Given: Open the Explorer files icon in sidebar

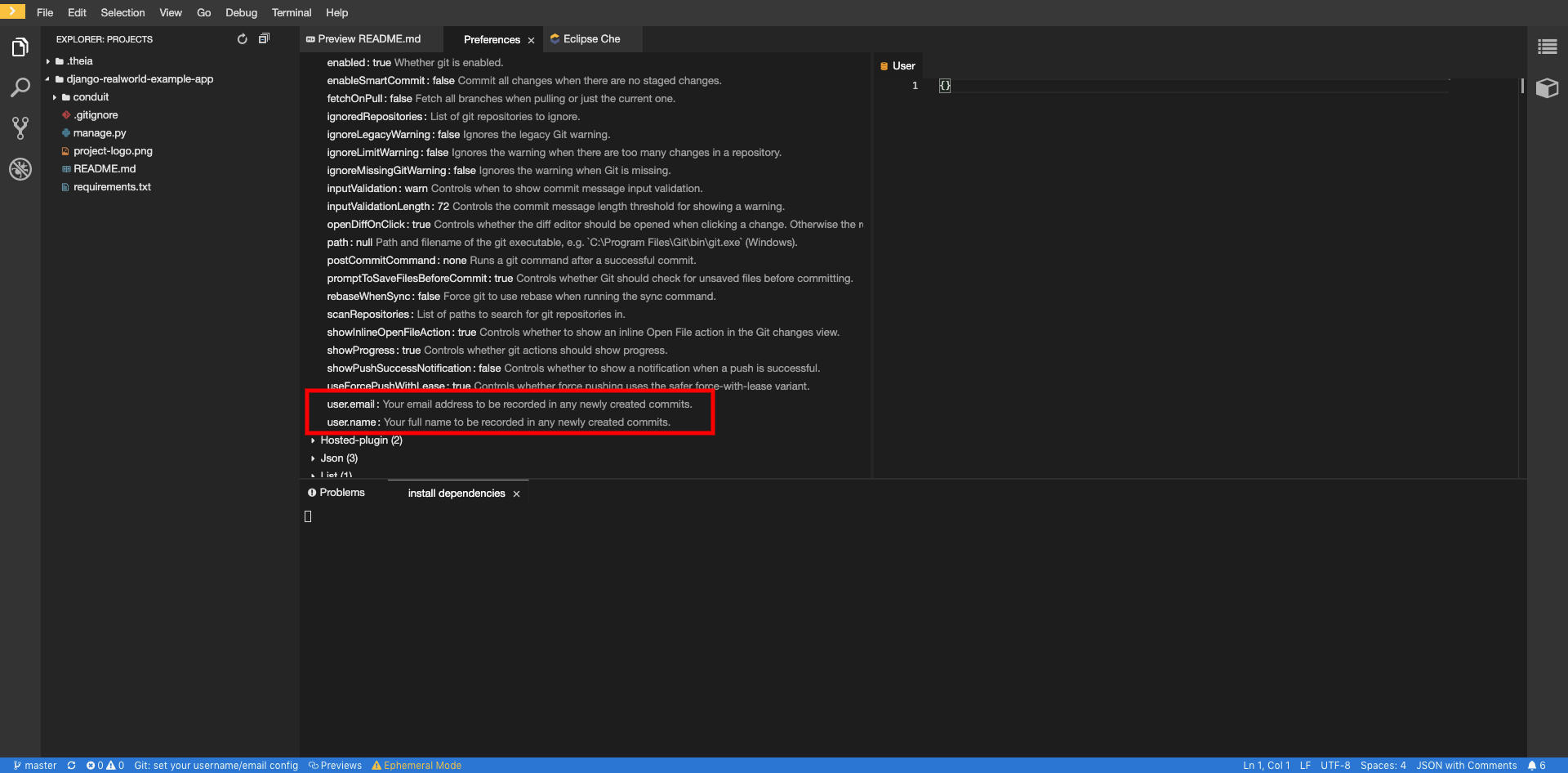Looking at the screenshot, I should (20, 47).
